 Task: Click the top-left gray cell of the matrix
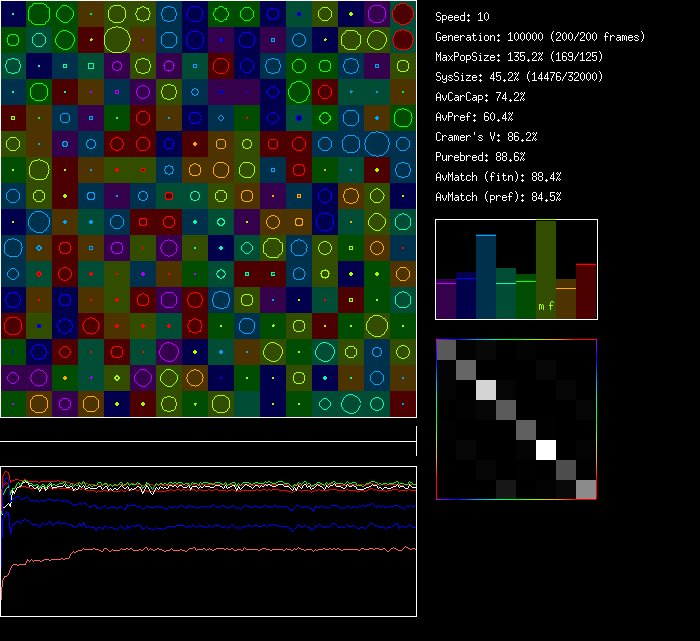point(446,349)
